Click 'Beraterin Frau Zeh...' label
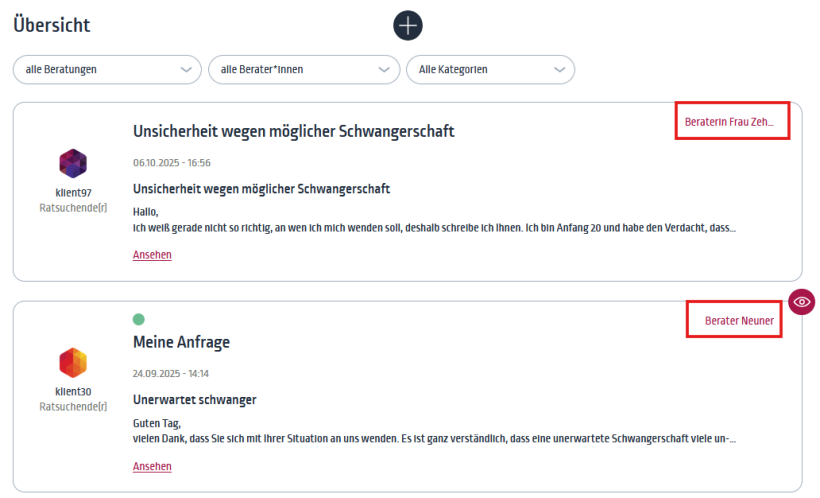Image resolution: width=820 pixels, height=498 pixels. [729, 122]
